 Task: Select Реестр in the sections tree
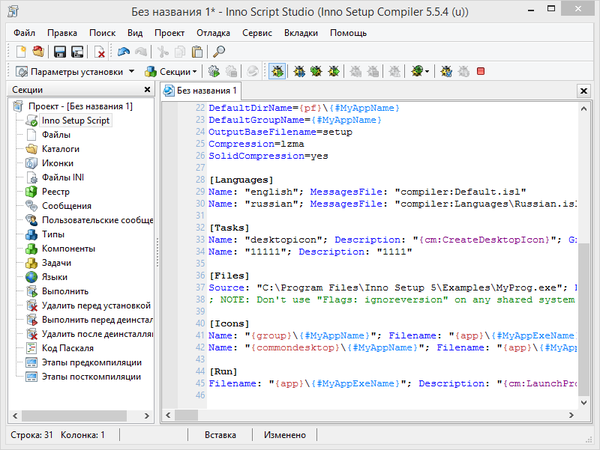click(x=56, y=192)
